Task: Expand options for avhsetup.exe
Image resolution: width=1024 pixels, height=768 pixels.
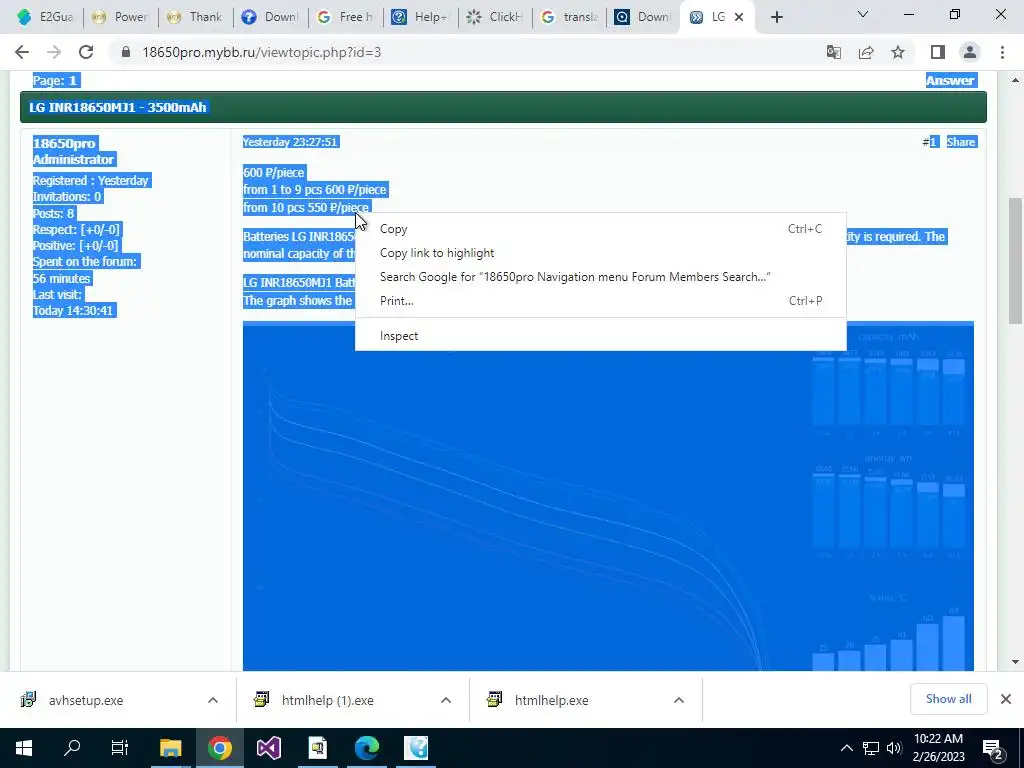Action: click(213, 700)
